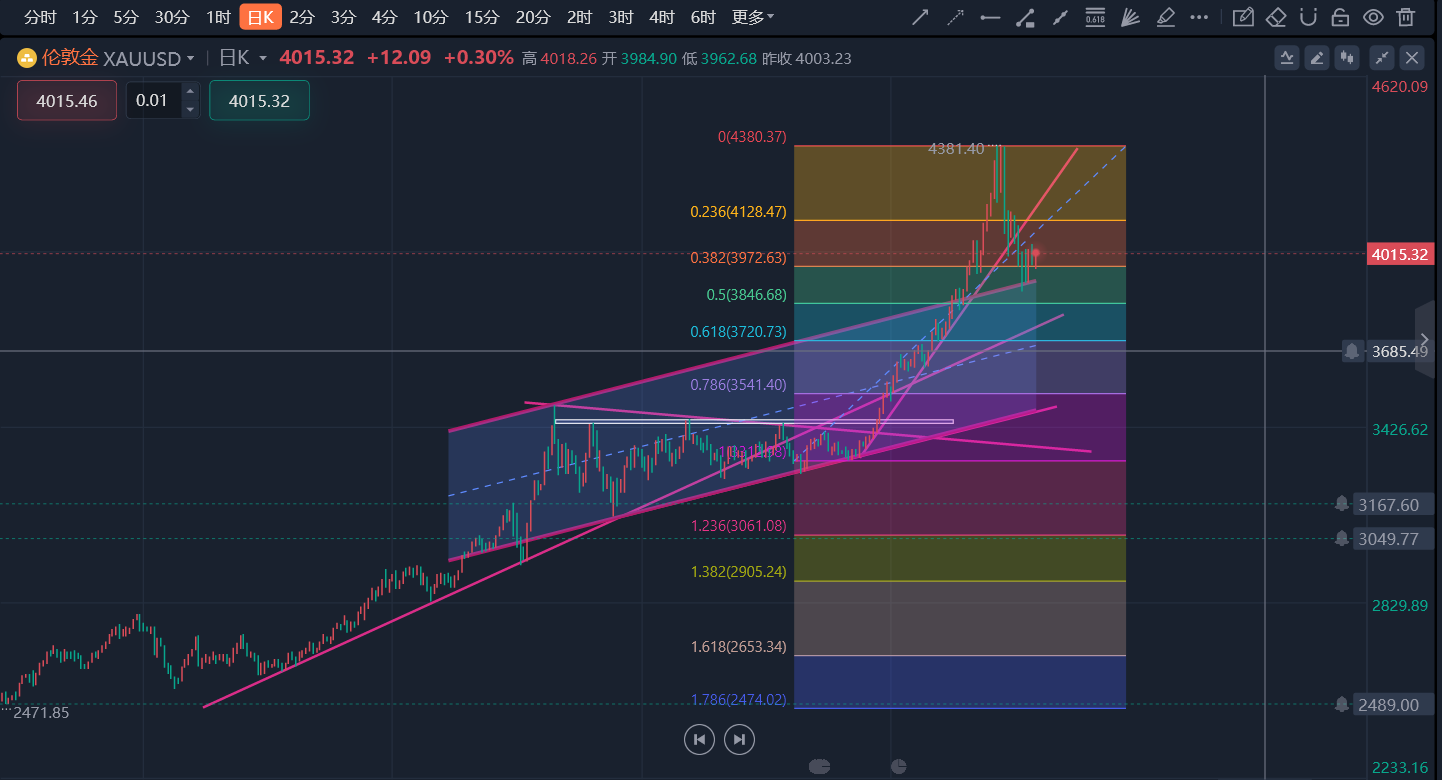
Task: Toggle the lock drawings padlock
Action: pyautogui.click(x=1340, y=17)
